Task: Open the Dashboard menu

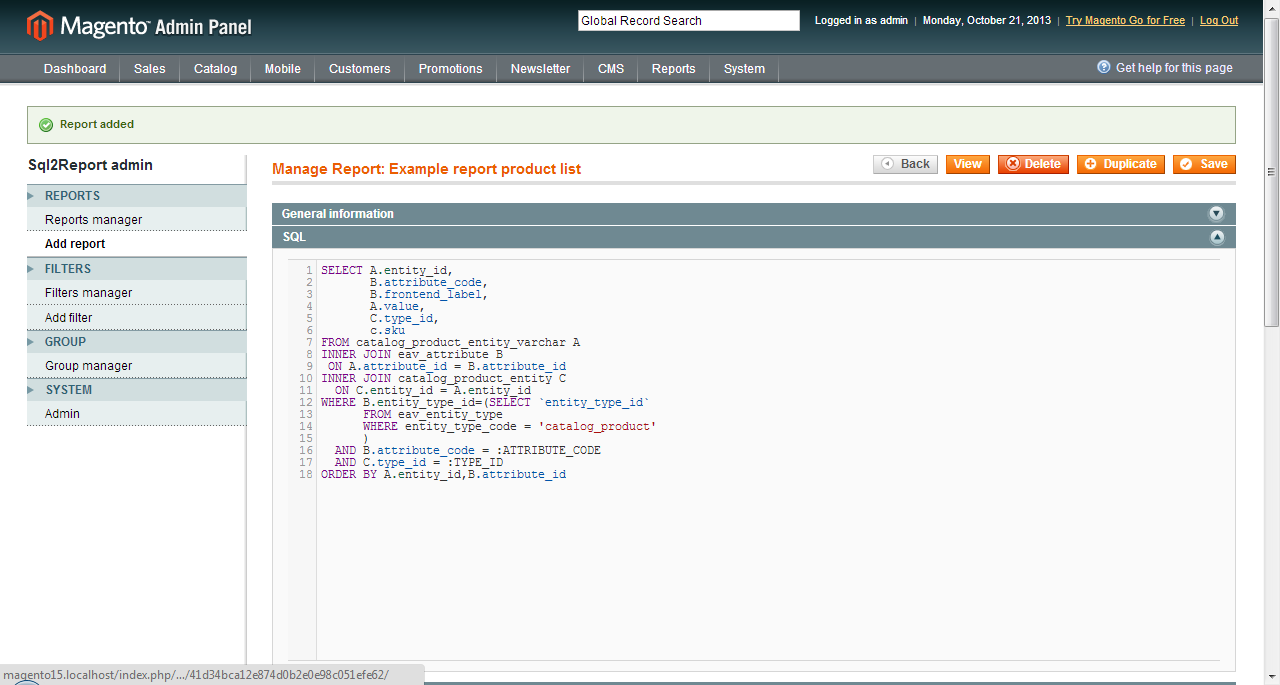Action: pos(75,69)
